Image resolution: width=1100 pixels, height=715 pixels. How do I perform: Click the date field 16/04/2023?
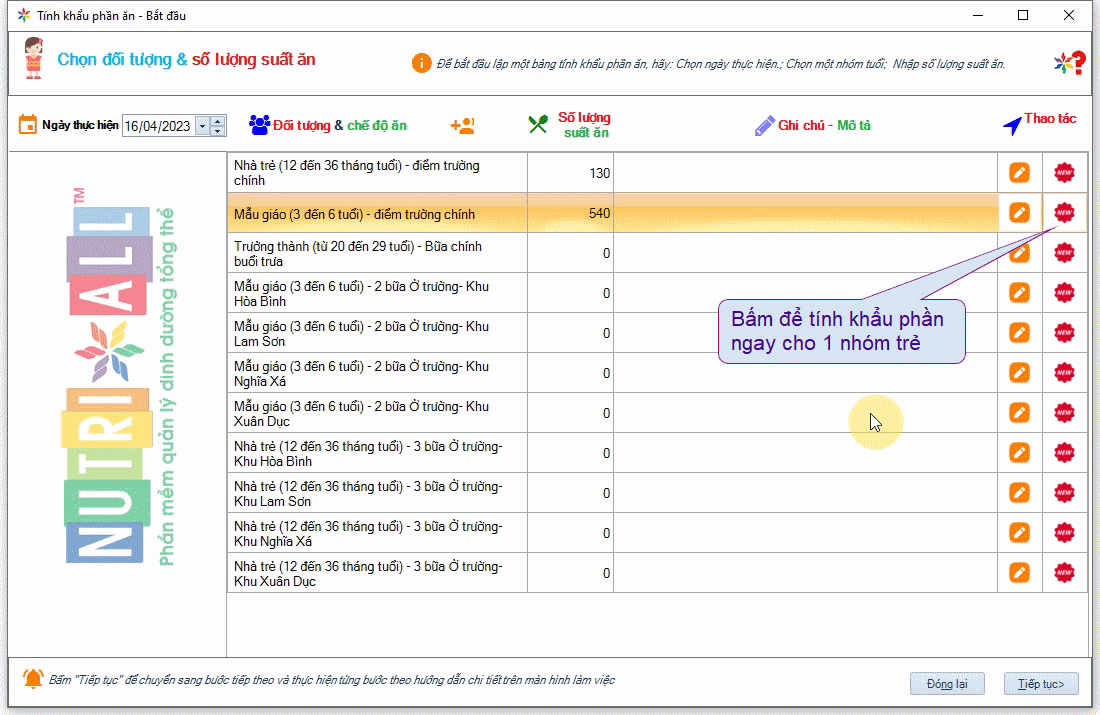[x=157, y=126]
